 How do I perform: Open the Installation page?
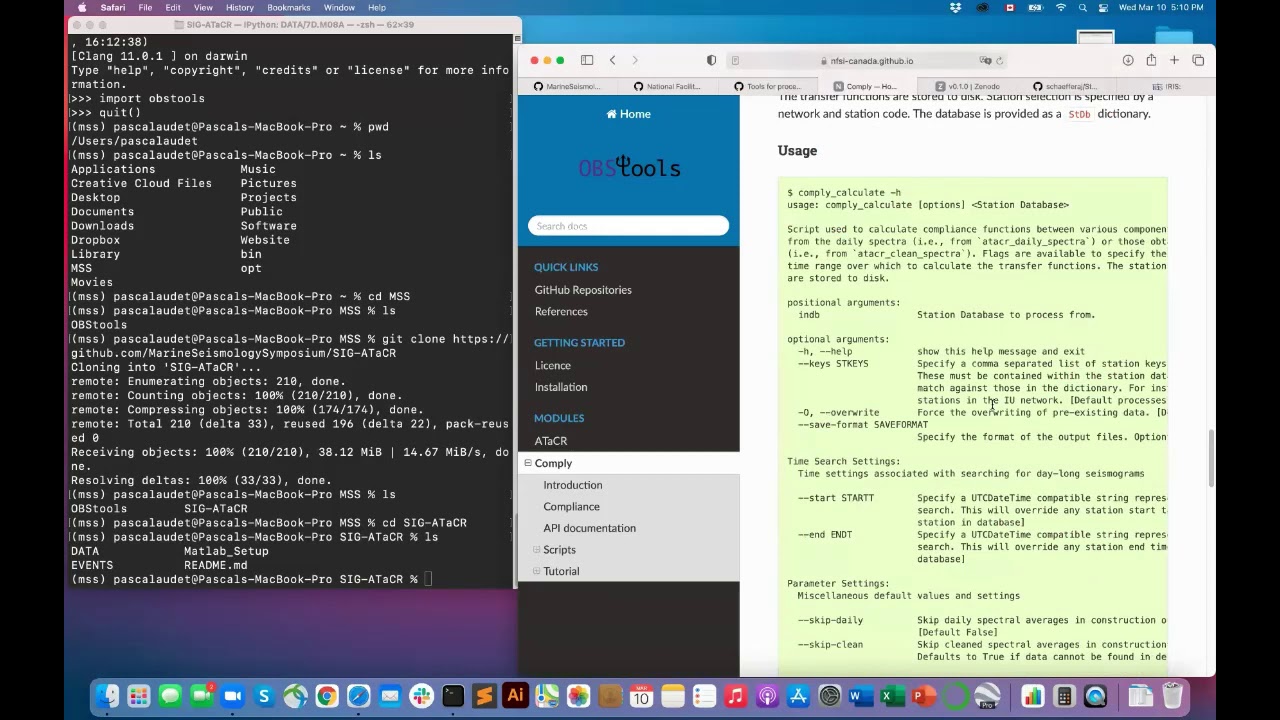coord(560,387)
